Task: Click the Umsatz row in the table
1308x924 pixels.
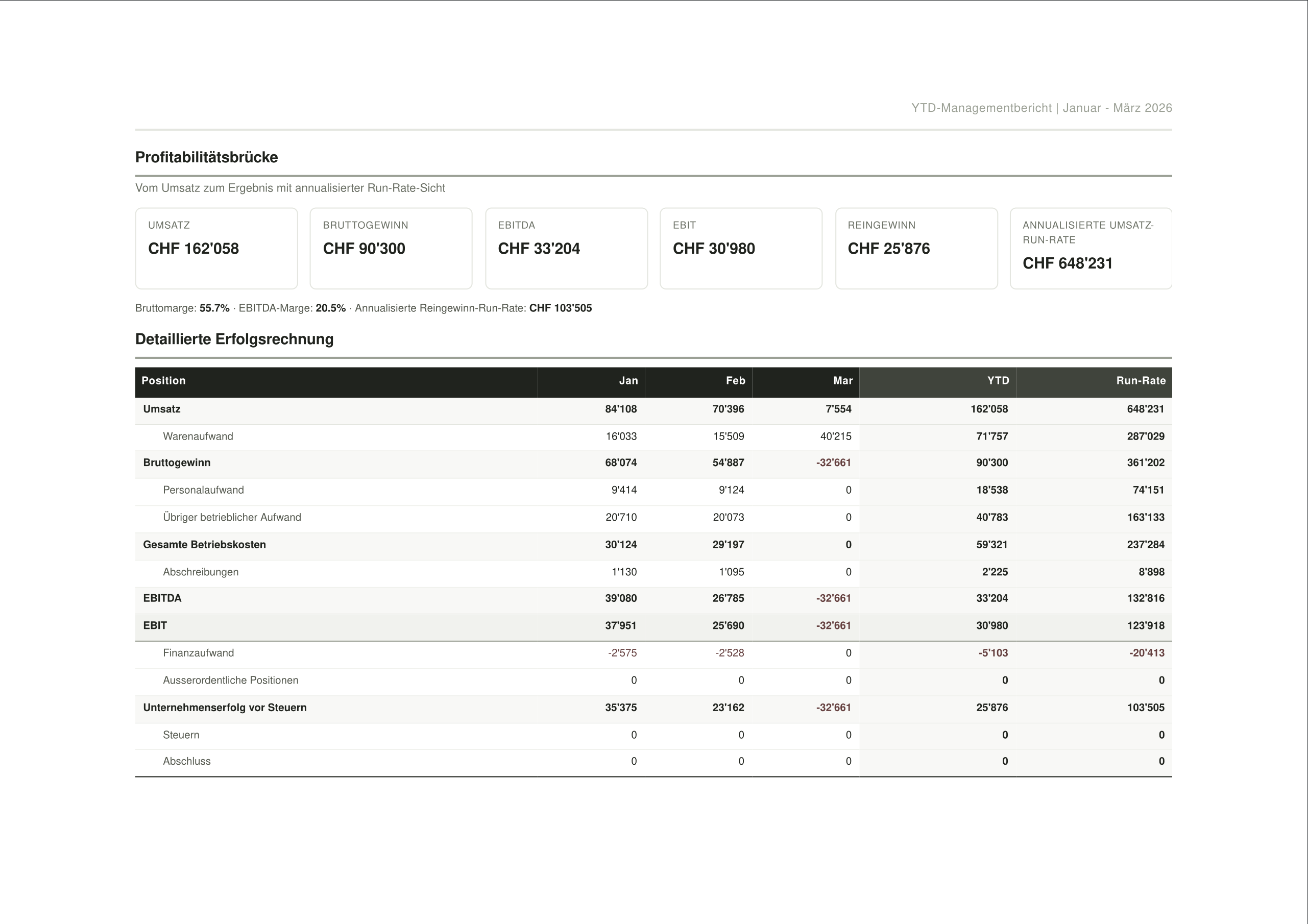Action: [399, 408]
